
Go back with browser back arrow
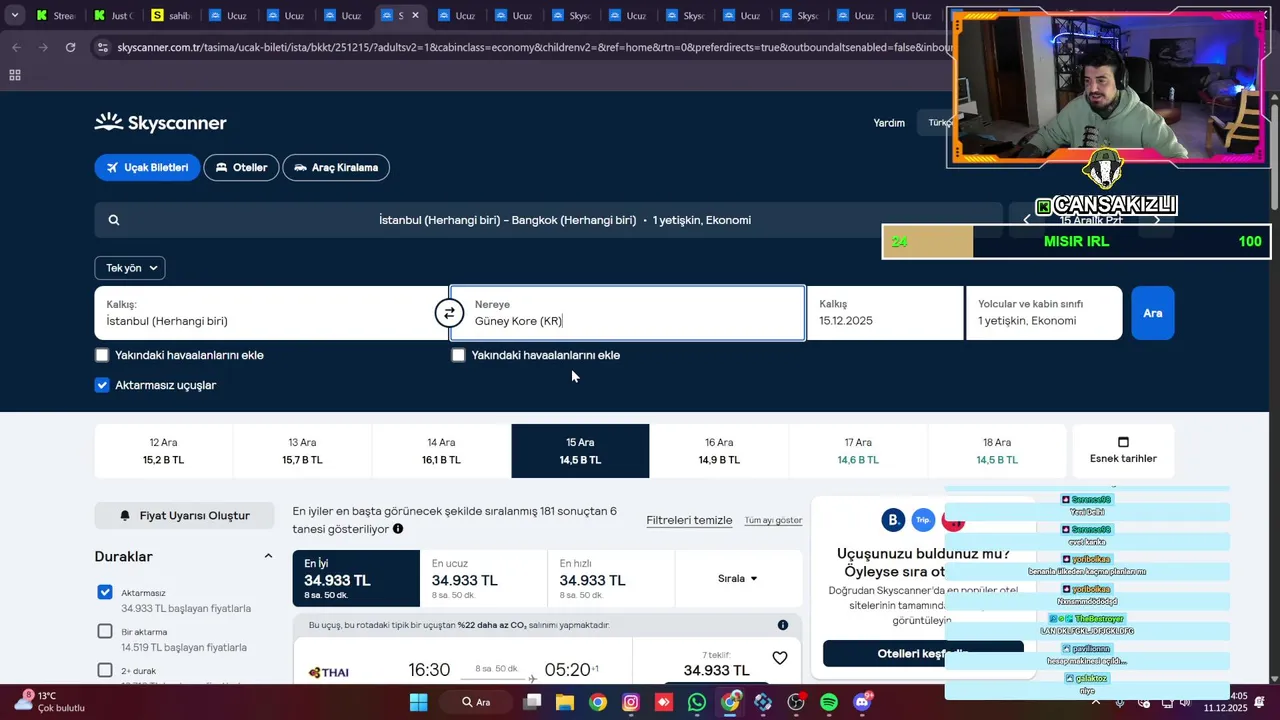click(16, 47)
